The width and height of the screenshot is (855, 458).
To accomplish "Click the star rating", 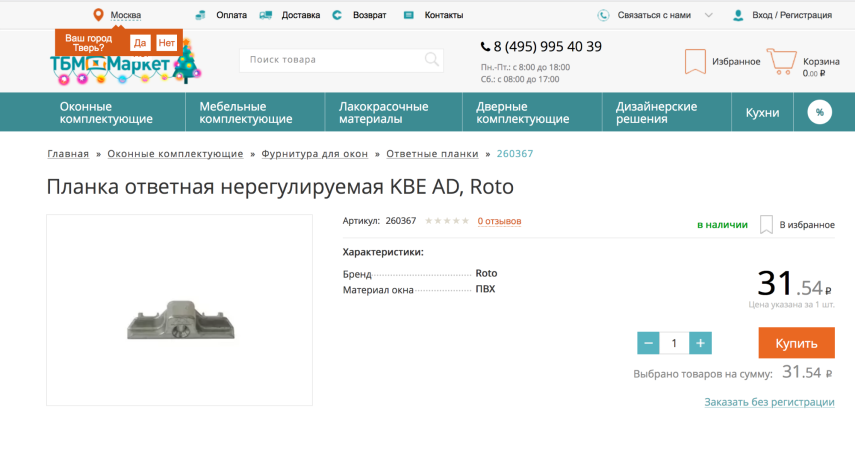I will tap(447, 221).
